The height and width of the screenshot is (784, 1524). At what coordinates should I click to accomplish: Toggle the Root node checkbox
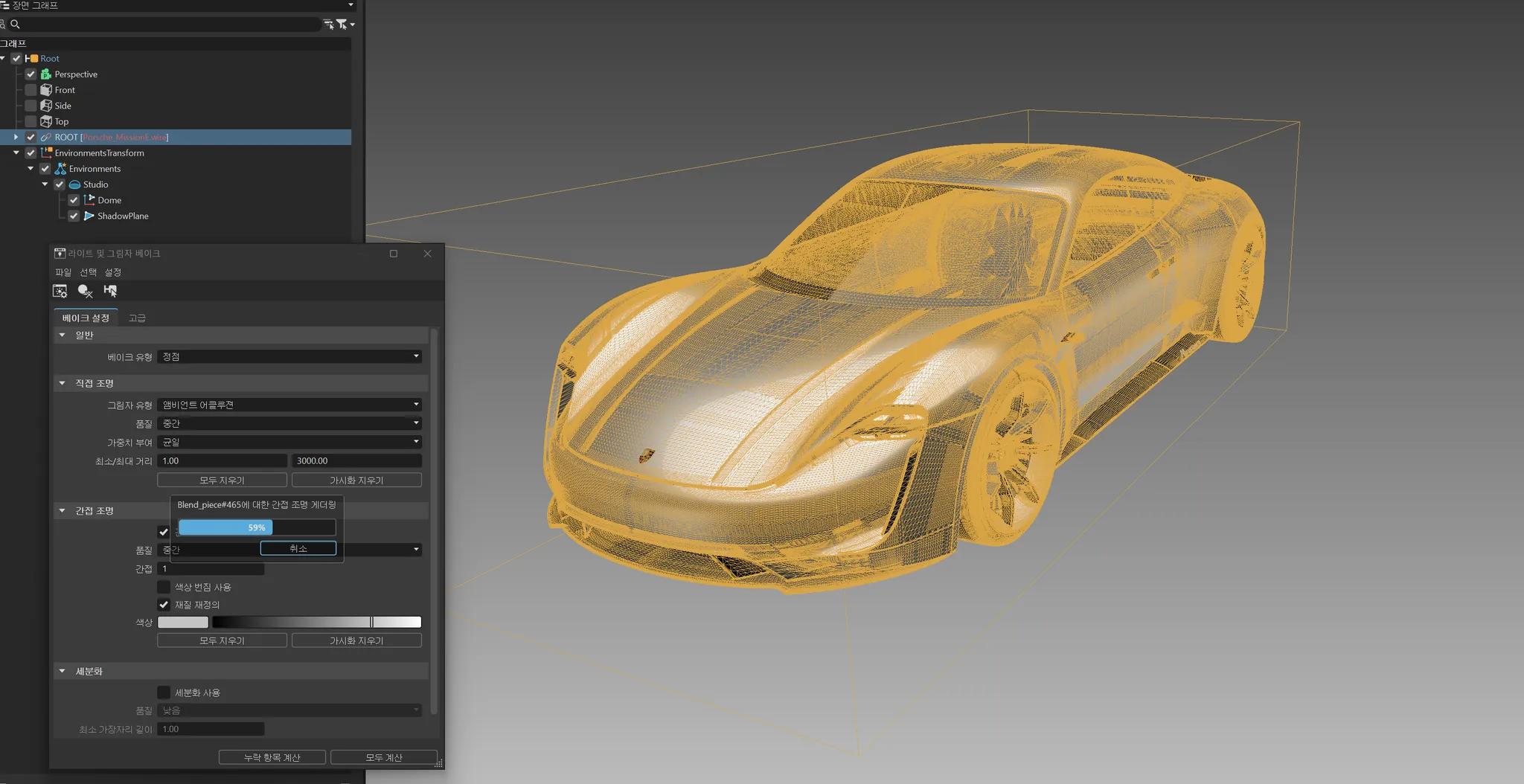[16, 58]
